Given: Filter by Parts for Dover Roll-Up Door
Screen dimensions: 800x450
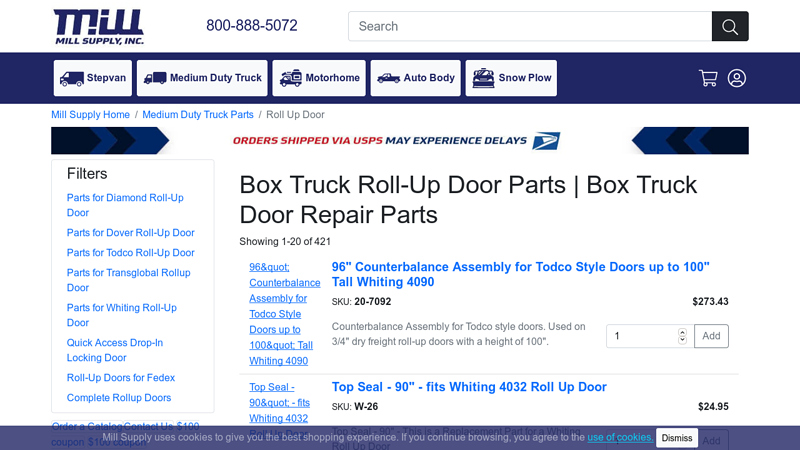Looking at the screenshot, I should pos(131,233).
